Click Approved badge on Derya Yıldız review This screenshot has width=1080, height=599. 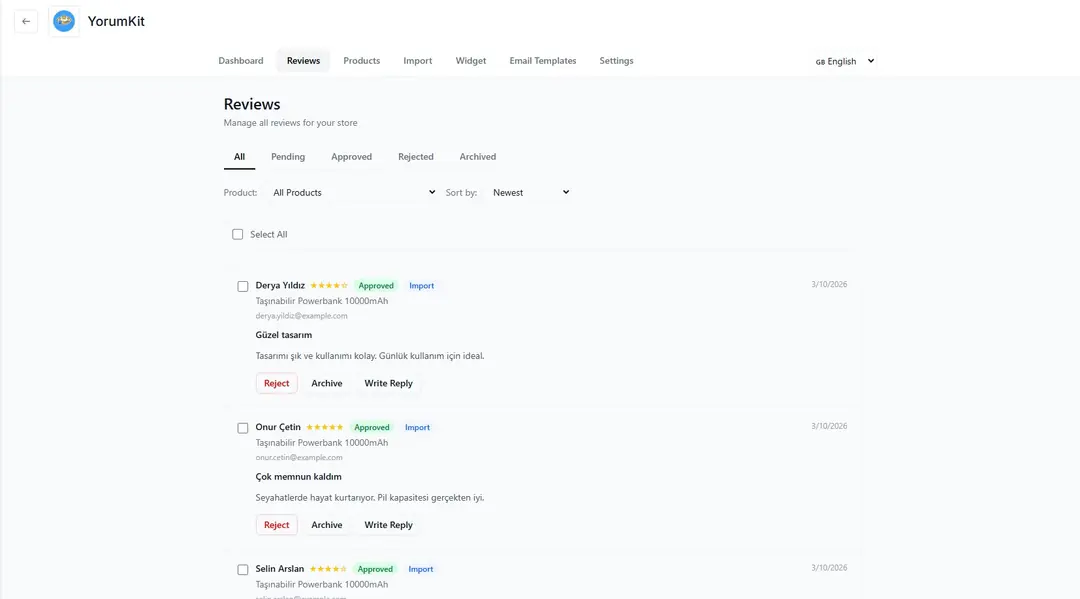click(x=376, y=286)
